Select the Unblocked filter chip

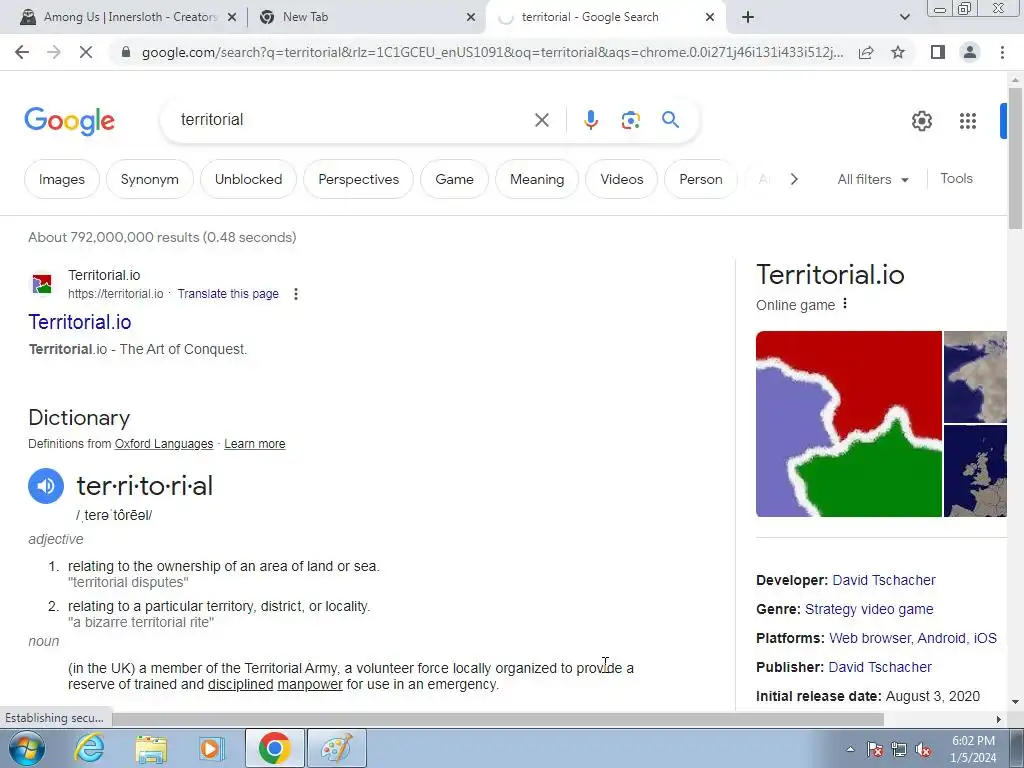[x=248, y=179]
